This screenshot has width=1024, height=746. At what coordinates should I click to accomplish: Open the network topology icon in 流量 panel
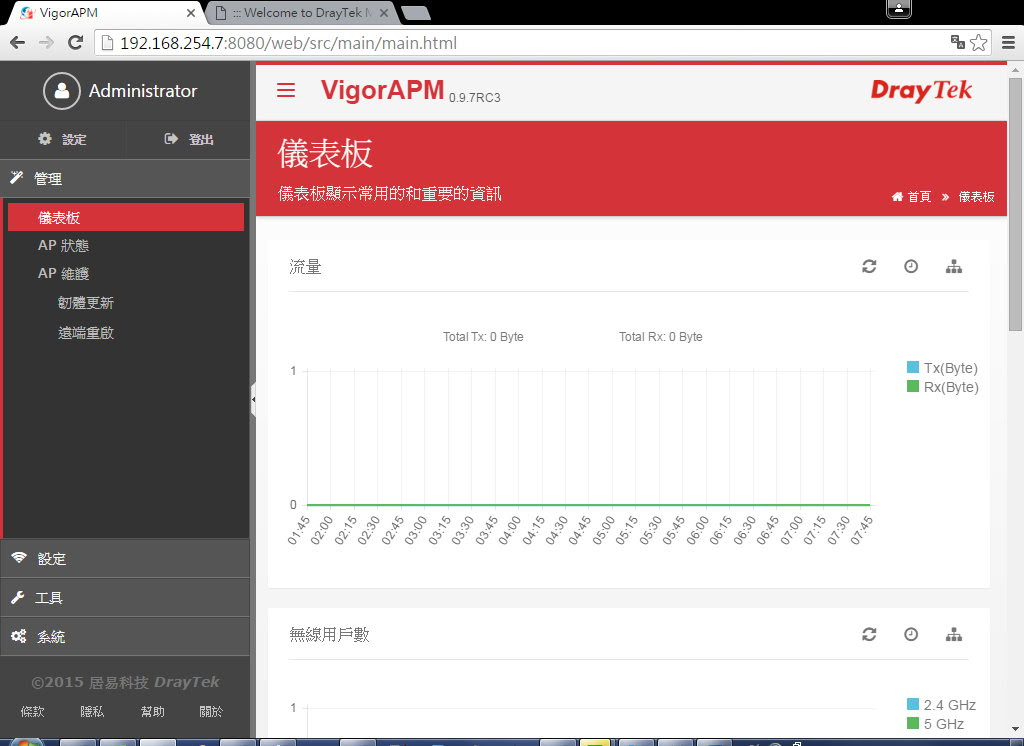(953, 267)
